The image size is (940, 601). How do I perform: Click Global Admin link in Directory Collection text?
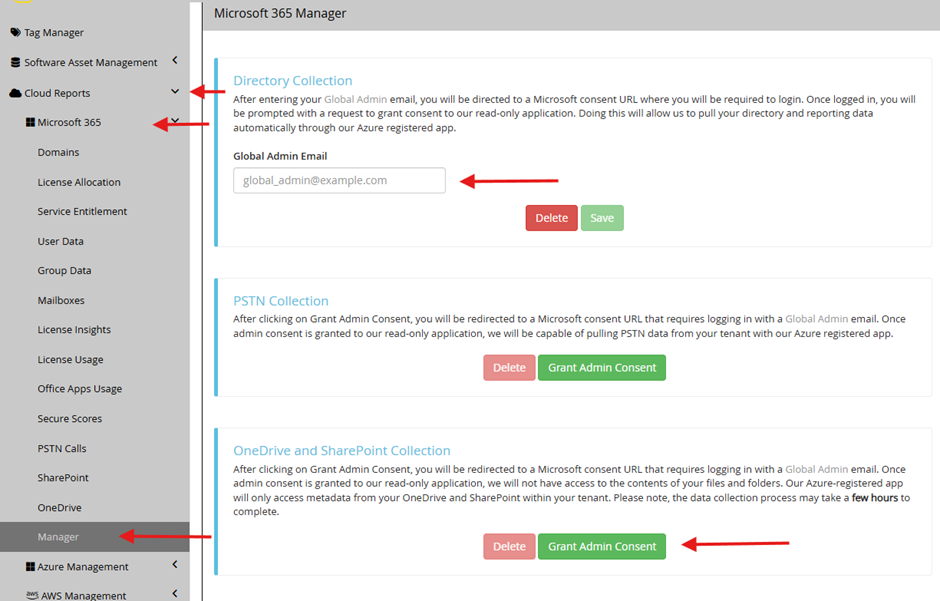(x=355, y=99)
